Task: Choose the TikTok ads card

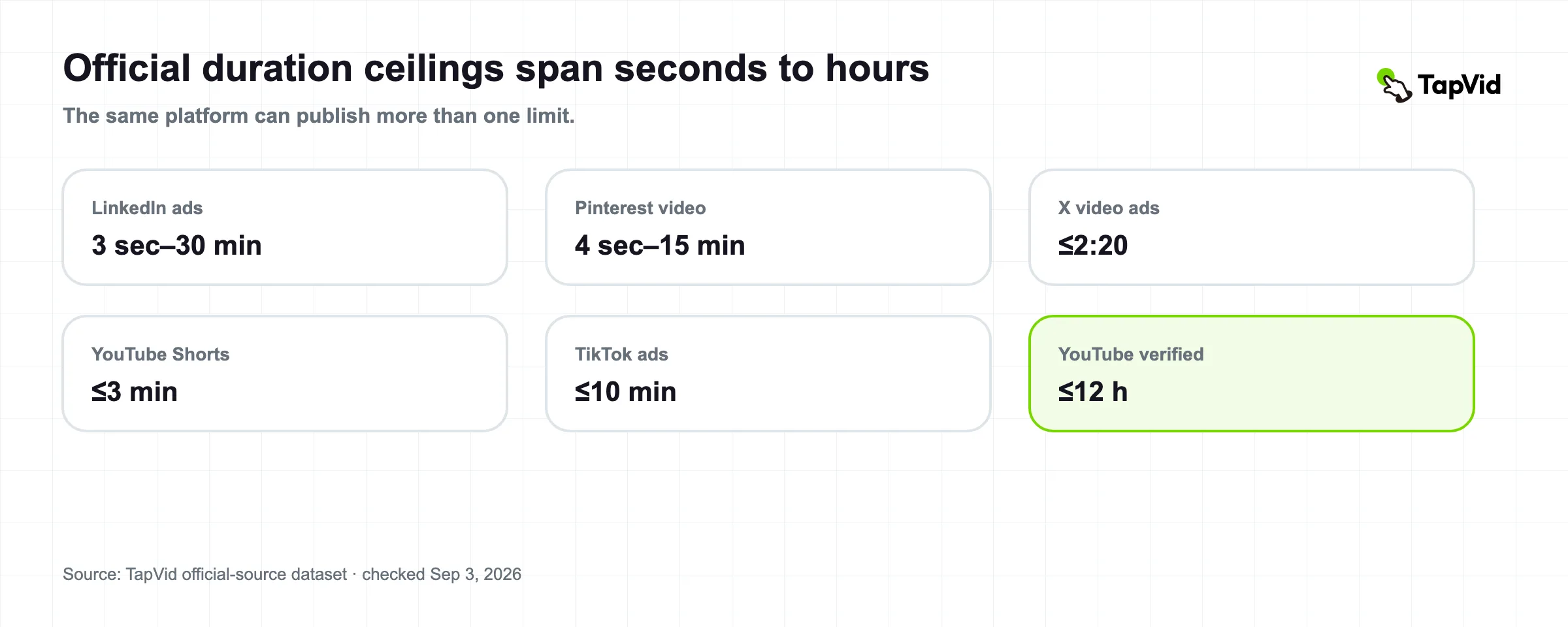Action: click(768, 374)
